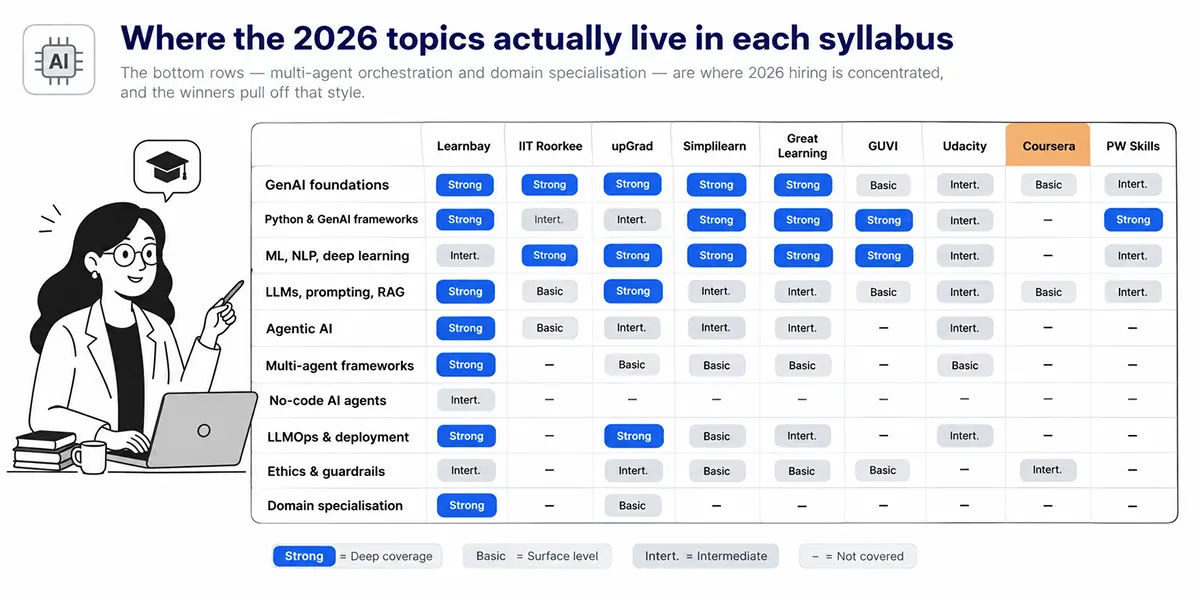Click Learnbay's Intert. badge for No-code AI agents
Viewport: 1200px width, 600px height.
[465, 400]
